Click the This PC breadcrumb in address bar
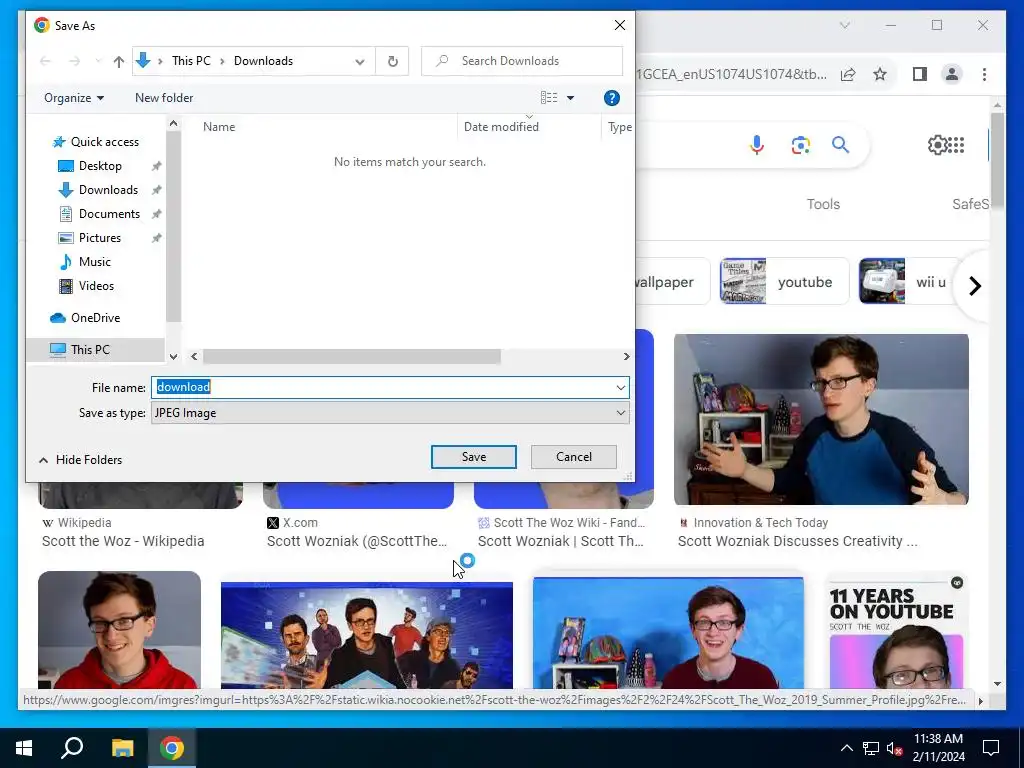Image resolution: width=1024 pixels, height=768 pixels. (x=191, y=61)
